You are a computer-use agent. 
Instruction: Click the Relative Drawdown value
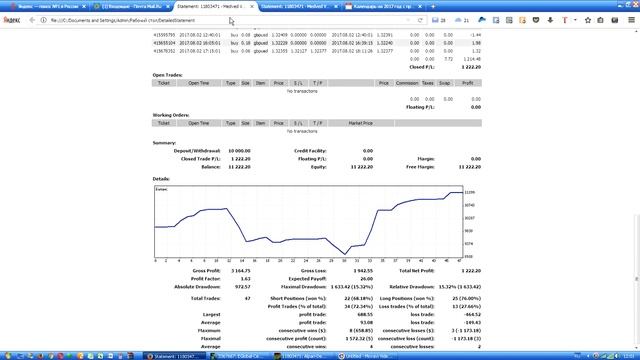[x=460, y=287]
